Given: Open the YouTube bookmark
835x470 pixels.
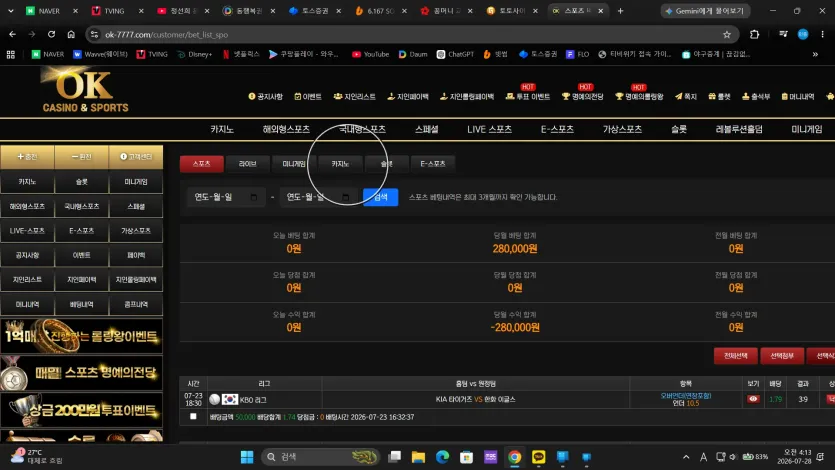Looking at the screenshot, I should (x=371, y=54).
